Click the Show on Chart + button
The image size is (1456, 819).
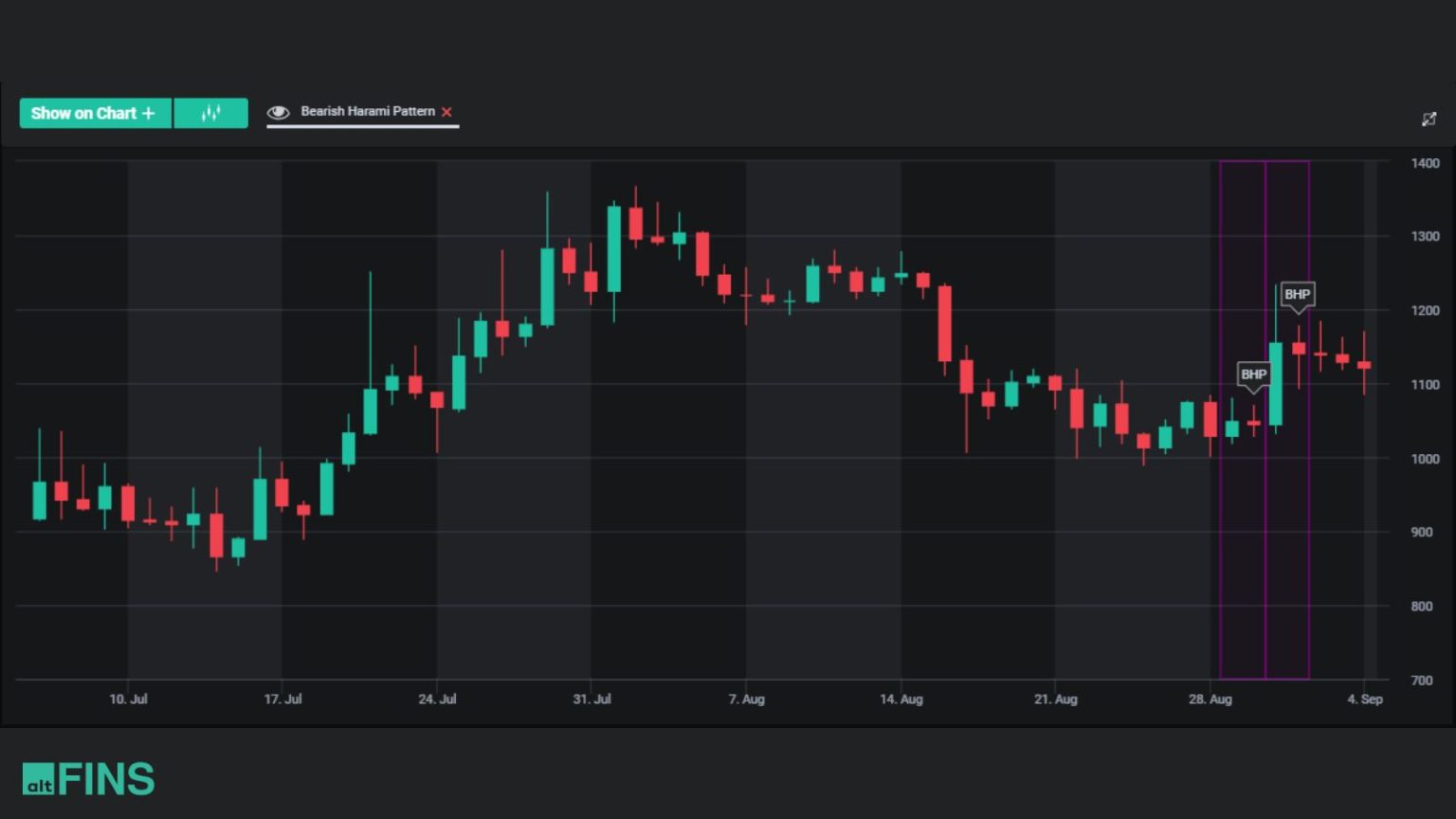click(x=95, y=113)
